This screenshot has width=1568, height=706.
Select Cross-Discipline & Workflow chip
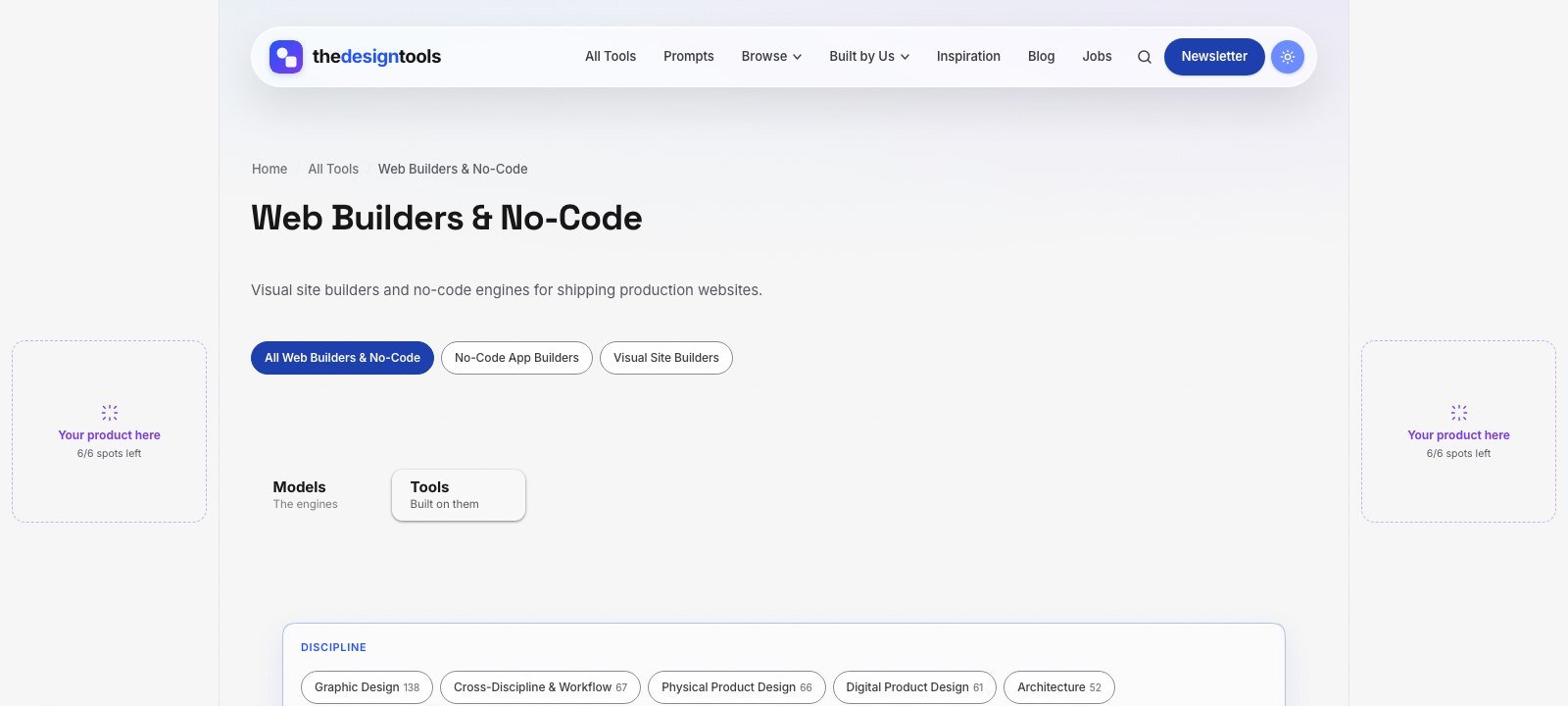(540, 687)
